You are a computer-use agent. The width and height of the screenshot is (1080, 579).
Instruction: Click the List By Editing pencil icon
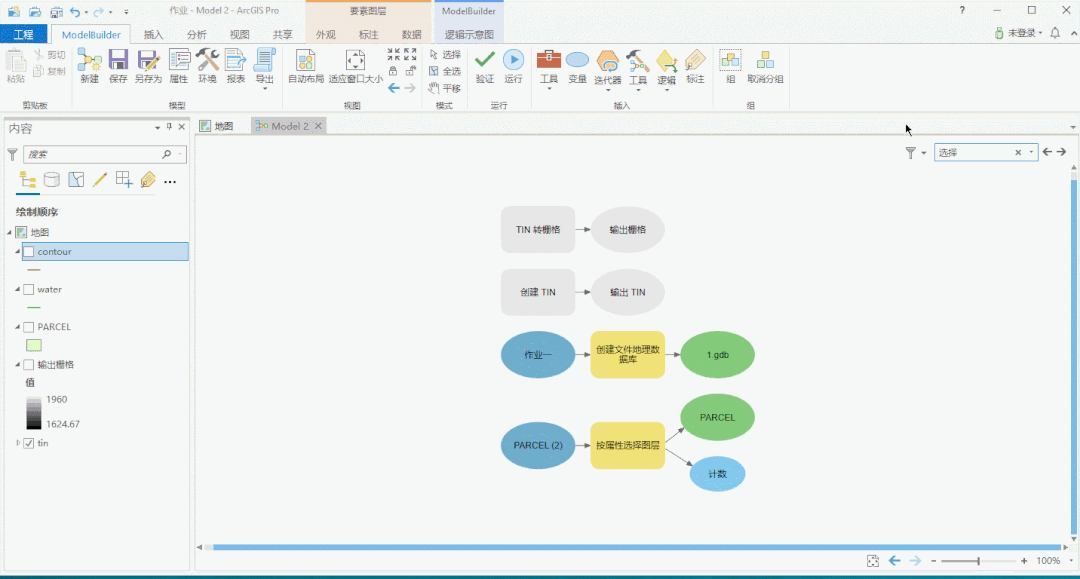[x=100, y=180]
